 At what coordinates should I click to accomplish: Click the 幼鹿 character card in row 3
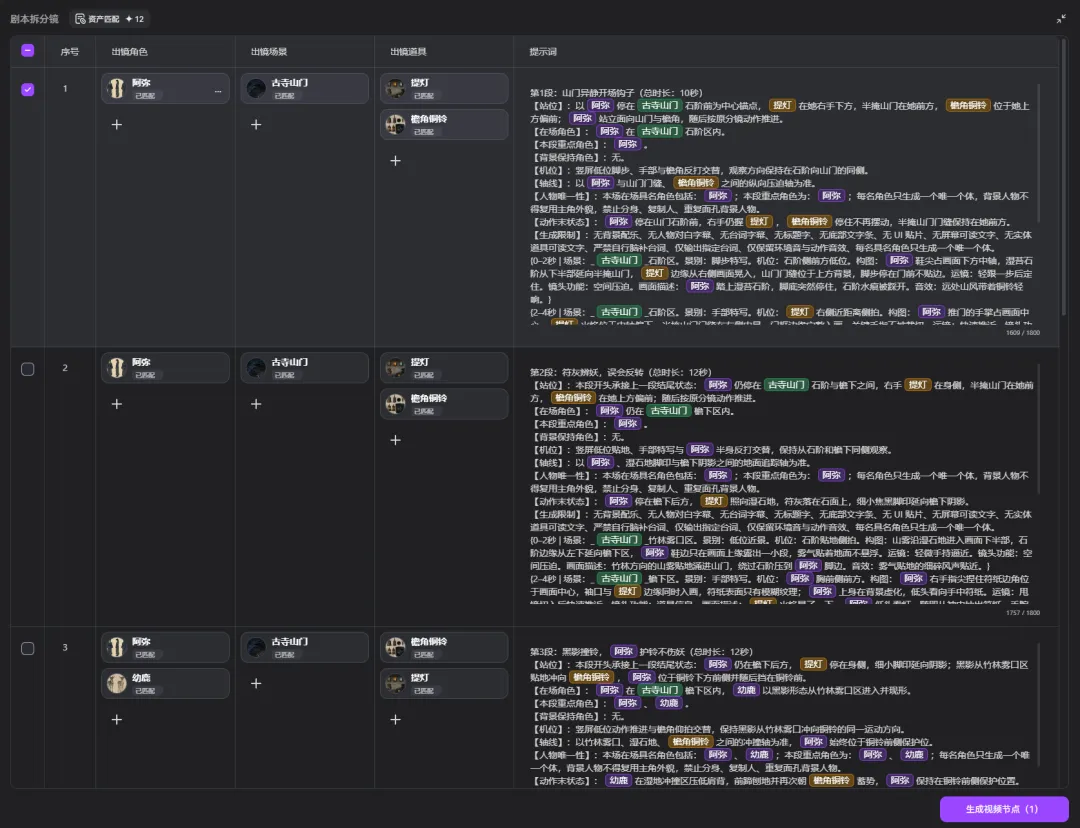click(x=165, y=683)
